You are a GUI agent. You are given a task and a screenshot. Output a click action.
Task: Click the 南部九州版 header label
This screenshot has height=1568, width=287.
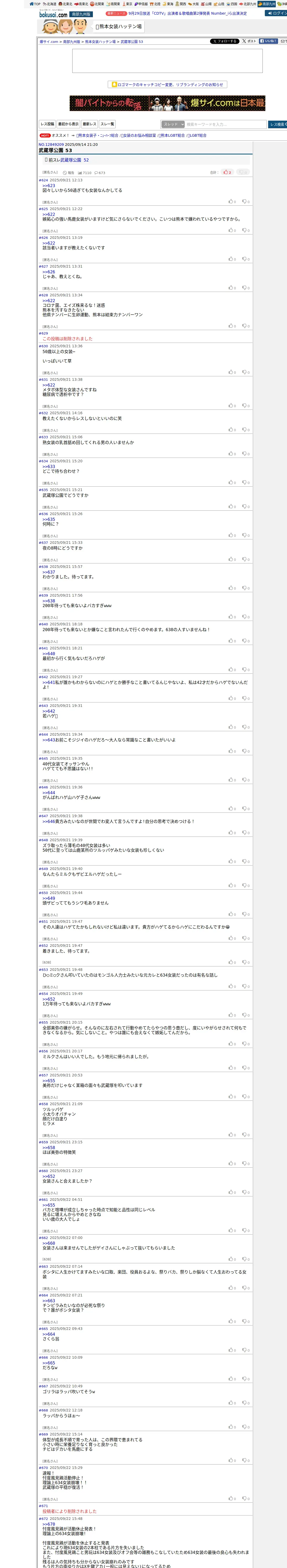81,14
